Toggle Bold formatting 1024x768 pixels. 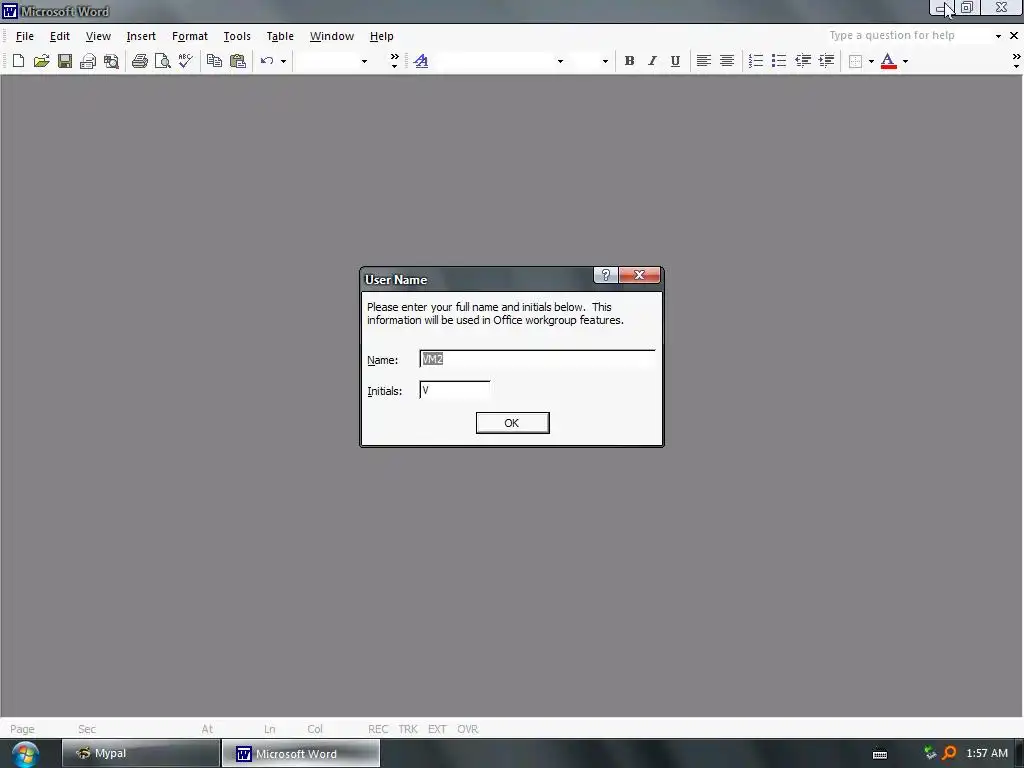[x=630, y=61]
